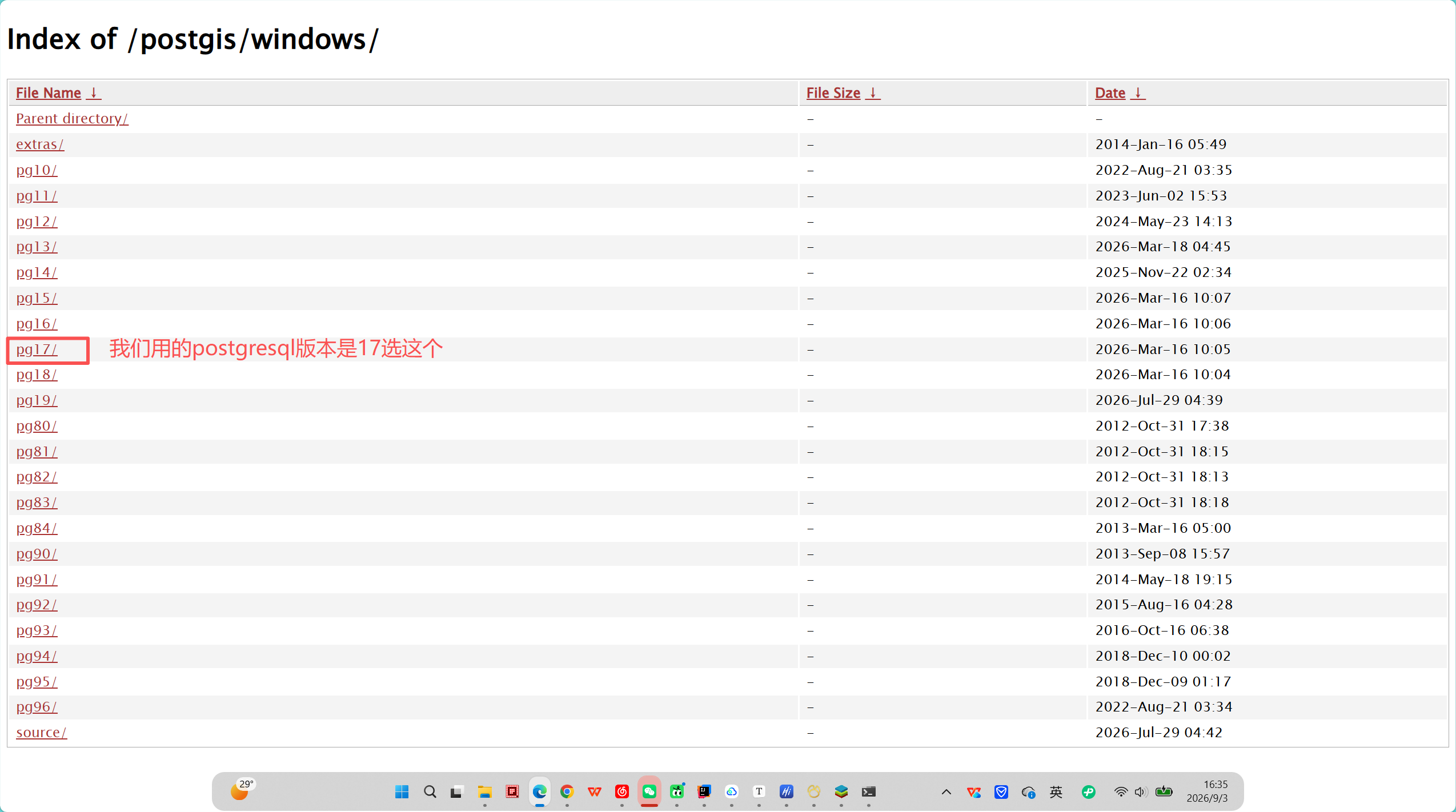Open the green bird app taskbar icon
This screenshot has height=812, width=1456.
point(676,791)
